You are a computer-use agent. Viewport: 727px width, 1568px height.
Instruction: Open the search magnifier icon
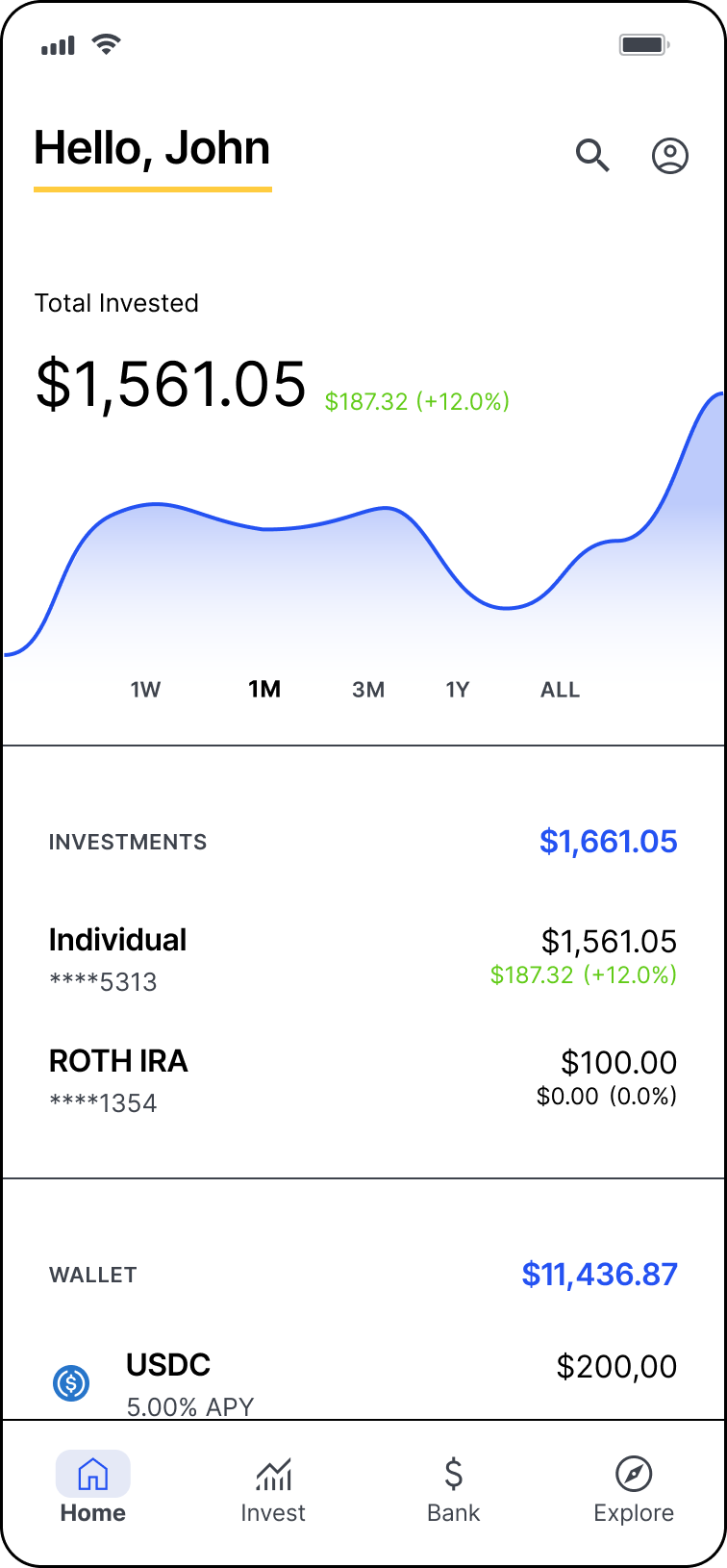(592, 155)
